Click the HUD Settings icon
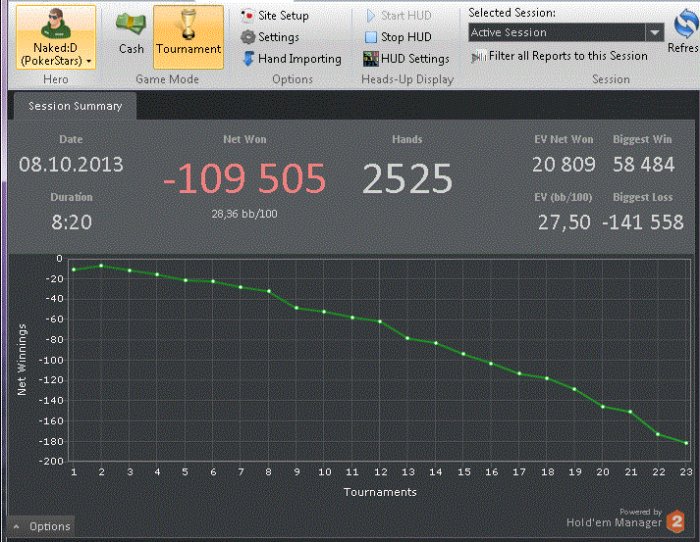The height and width of the screenshot is (542, 700). click(371, 59)
